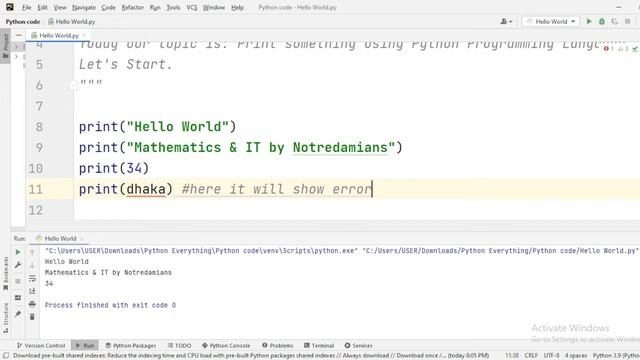Open the Edit menu
Screen dimensions: 640x360
[42, 7]
